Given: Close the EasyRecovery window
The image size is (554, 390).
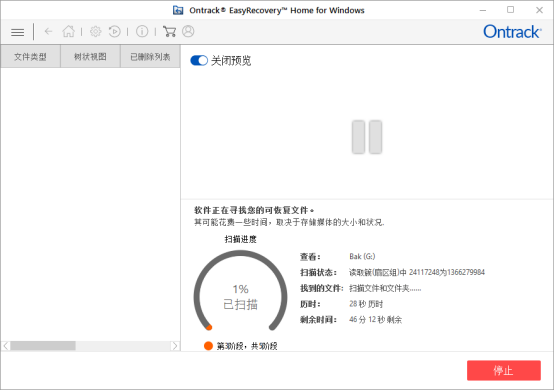Looking at the screenshot, I should coord(539,10).
